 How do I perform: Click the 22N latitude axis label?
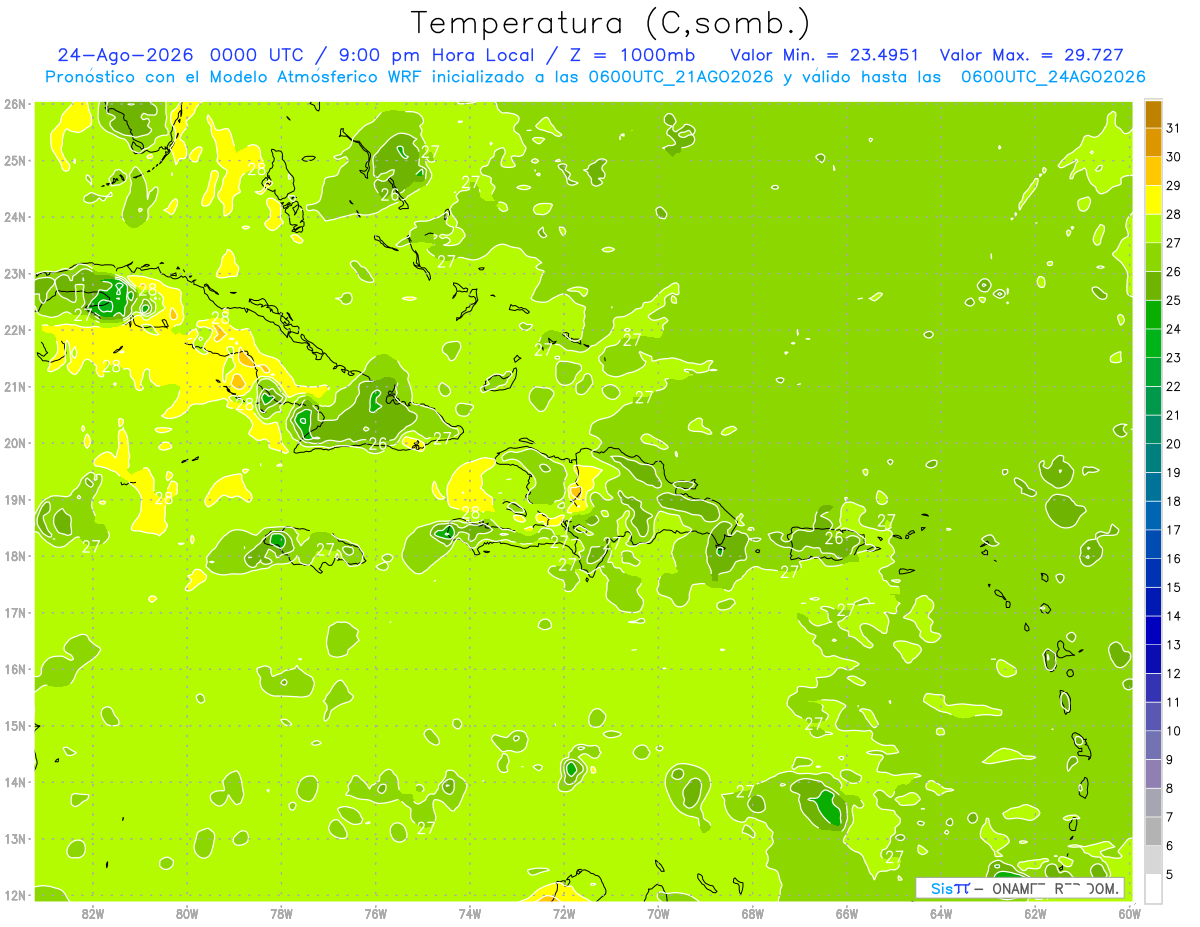[15, 330]
